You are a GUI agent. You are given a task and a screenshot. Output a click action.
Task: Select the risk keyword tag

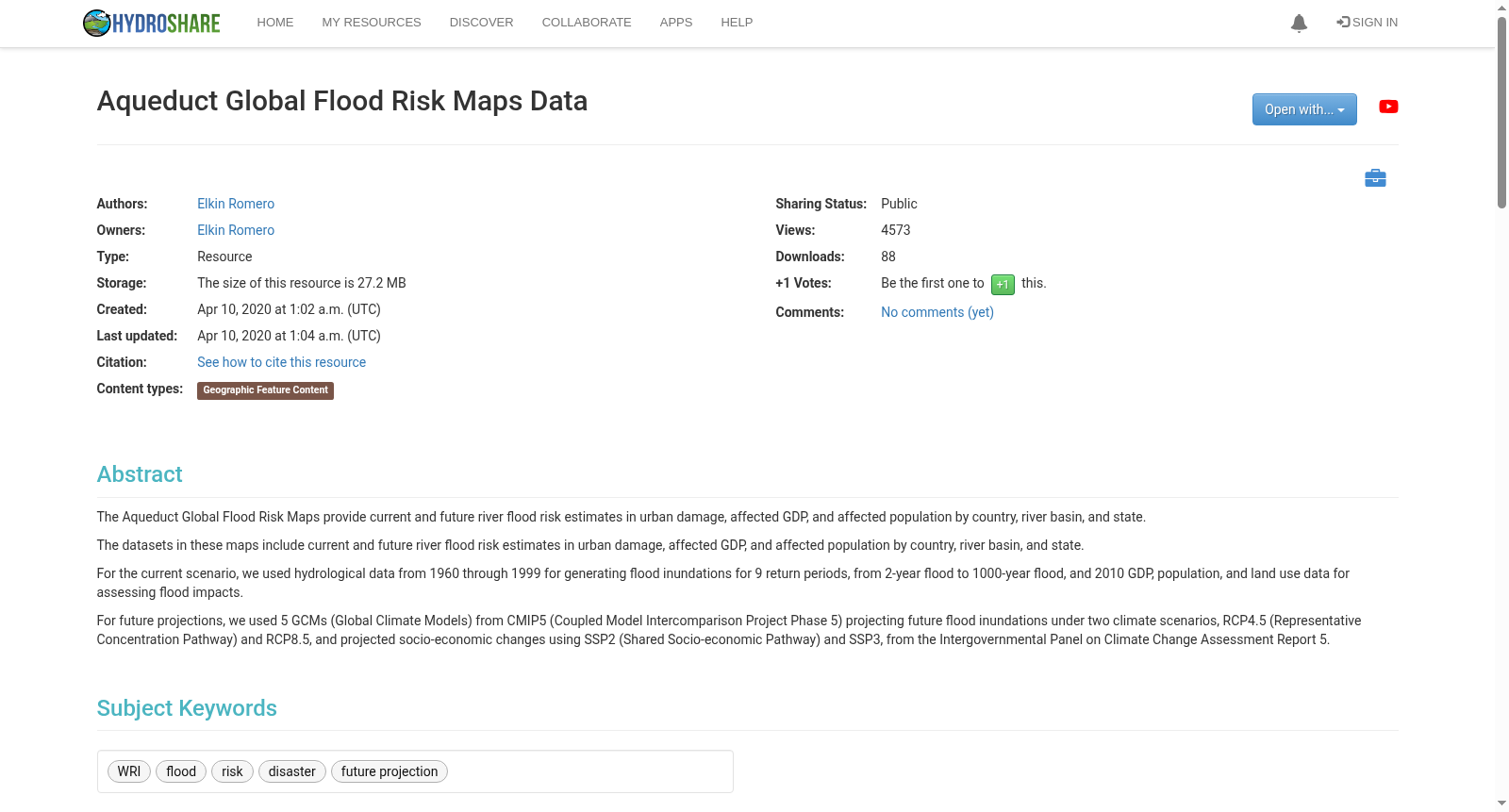232,771
